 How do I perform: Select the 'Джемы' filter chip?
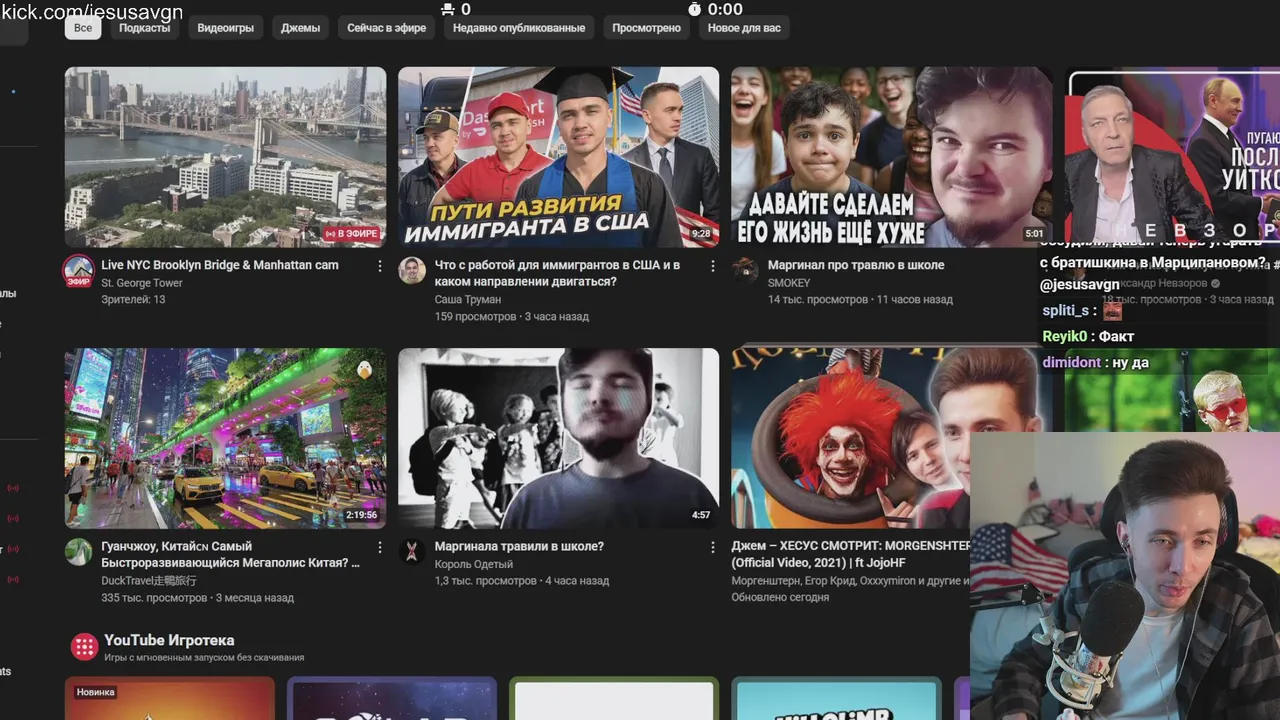300,28
